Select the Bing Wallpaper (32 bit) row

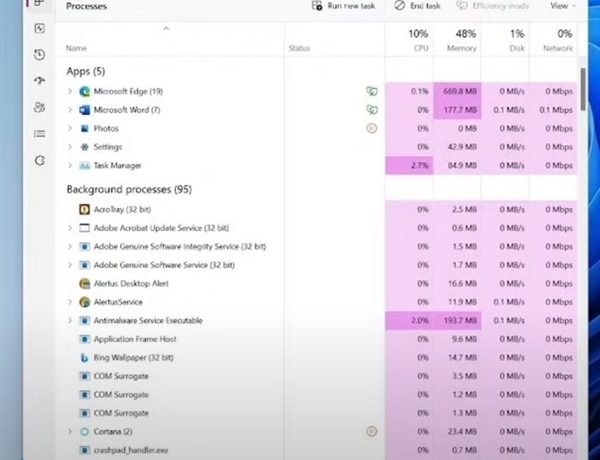[316, 358]
